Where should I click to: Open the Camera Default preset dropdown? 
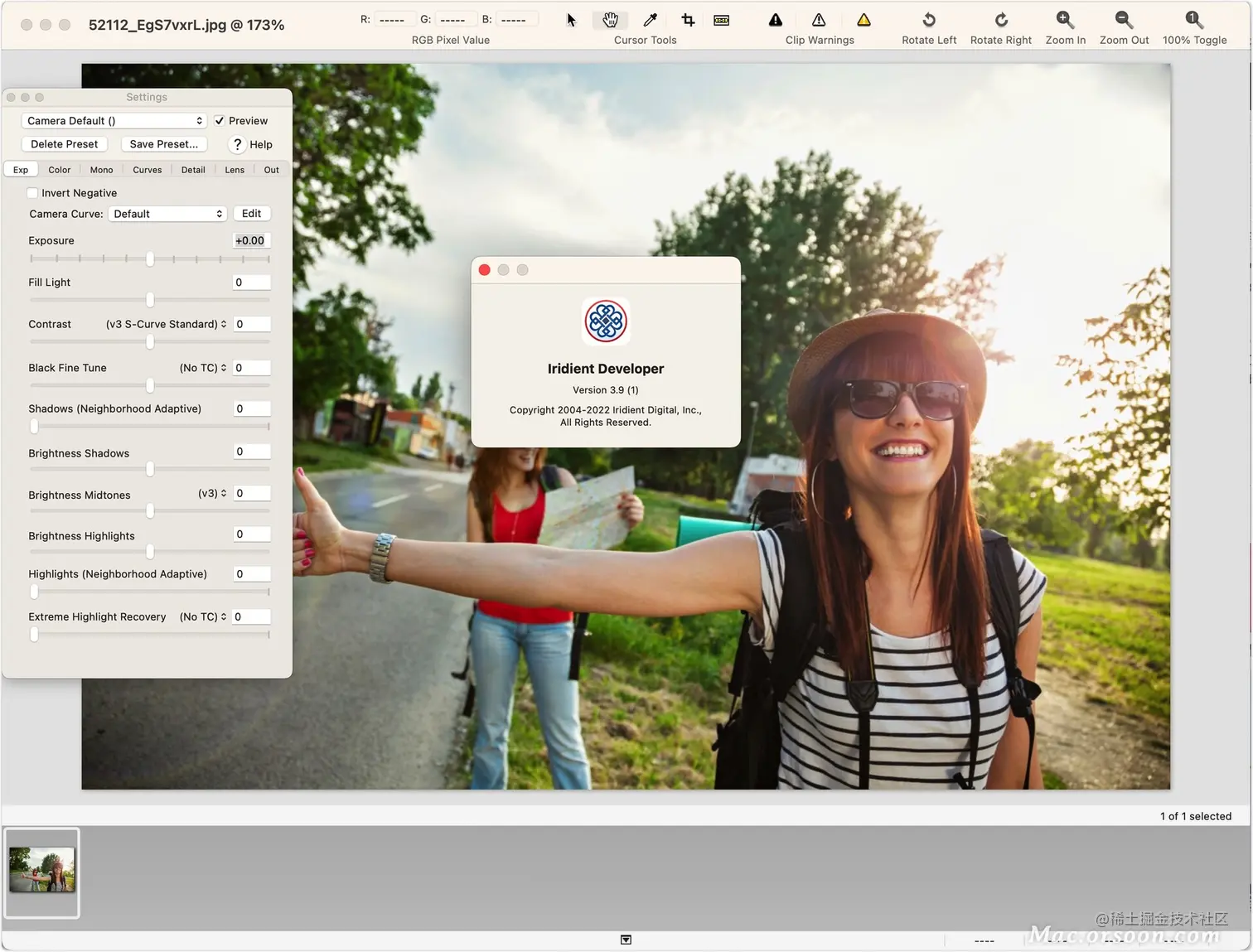click(114, 121)
